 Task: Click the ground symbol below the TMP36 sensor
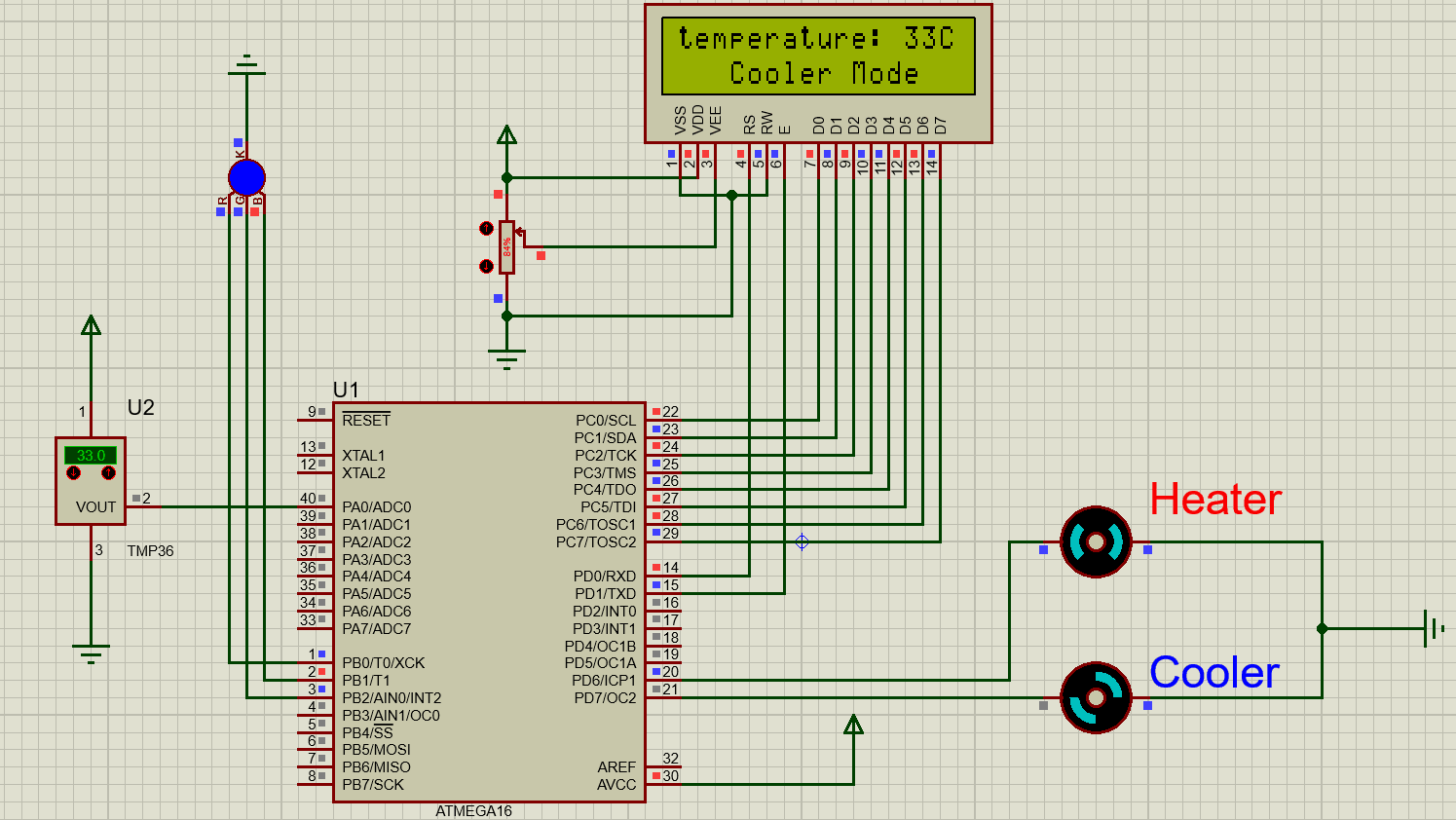tap(91, 652)
